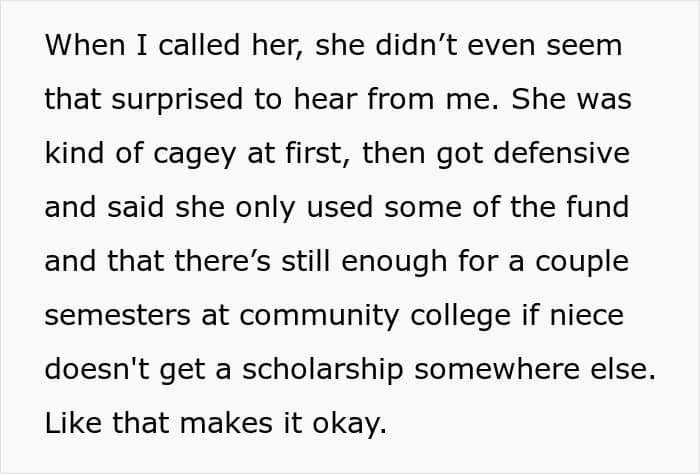Click the word "somewhere"
The image size is (700, 474).
pyautogui.click(x=497, y=369)
